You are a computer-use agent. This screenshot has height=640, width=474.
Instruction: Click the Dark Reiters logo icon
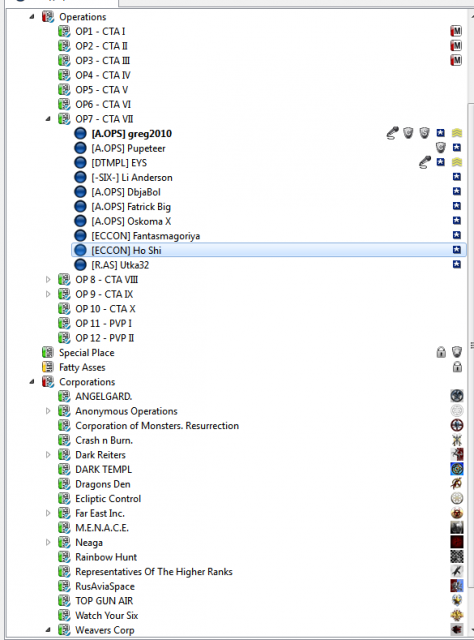(x=457, y=454)
